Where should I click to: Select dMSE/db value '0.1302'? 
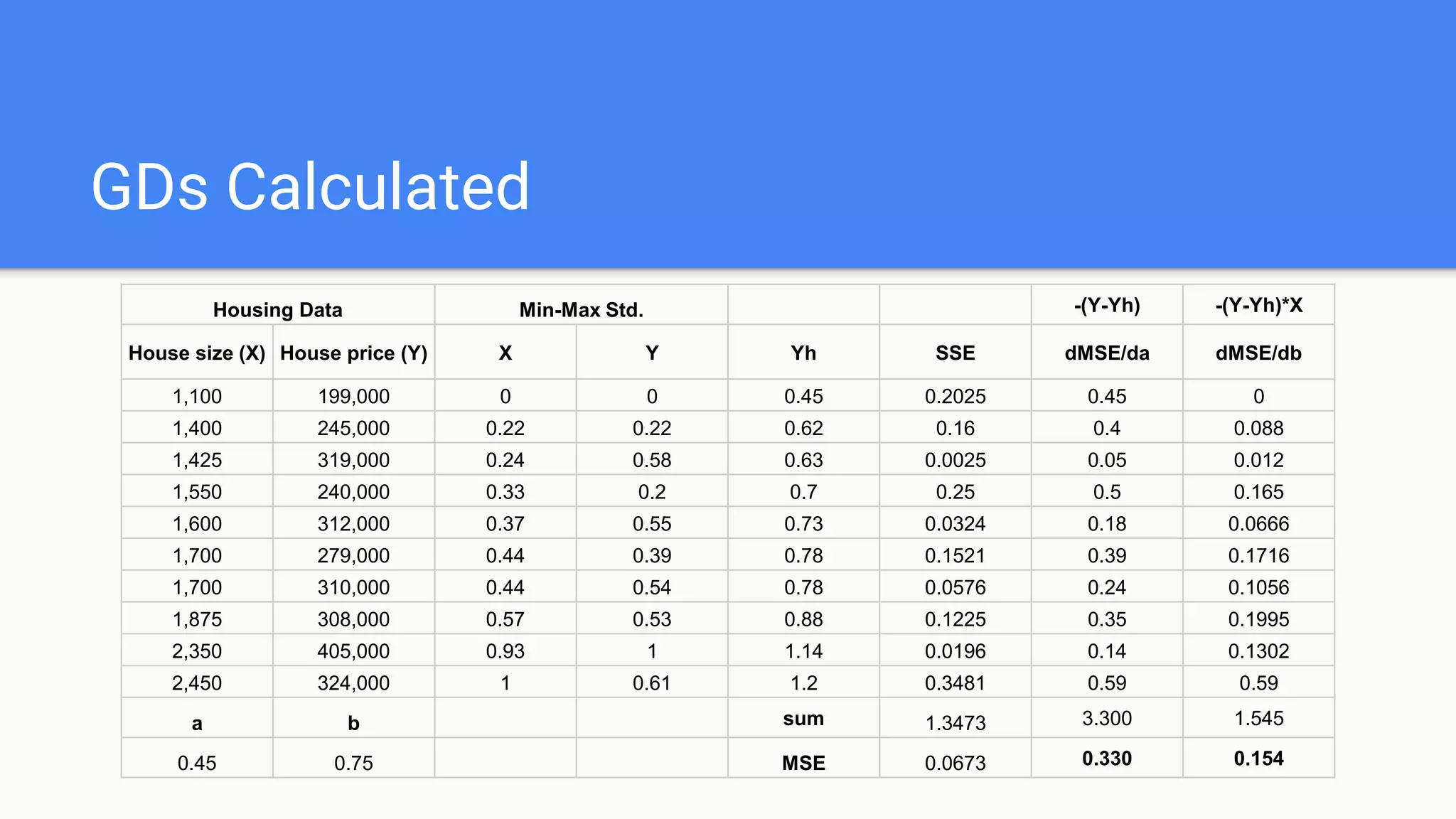click(1258, 651)
